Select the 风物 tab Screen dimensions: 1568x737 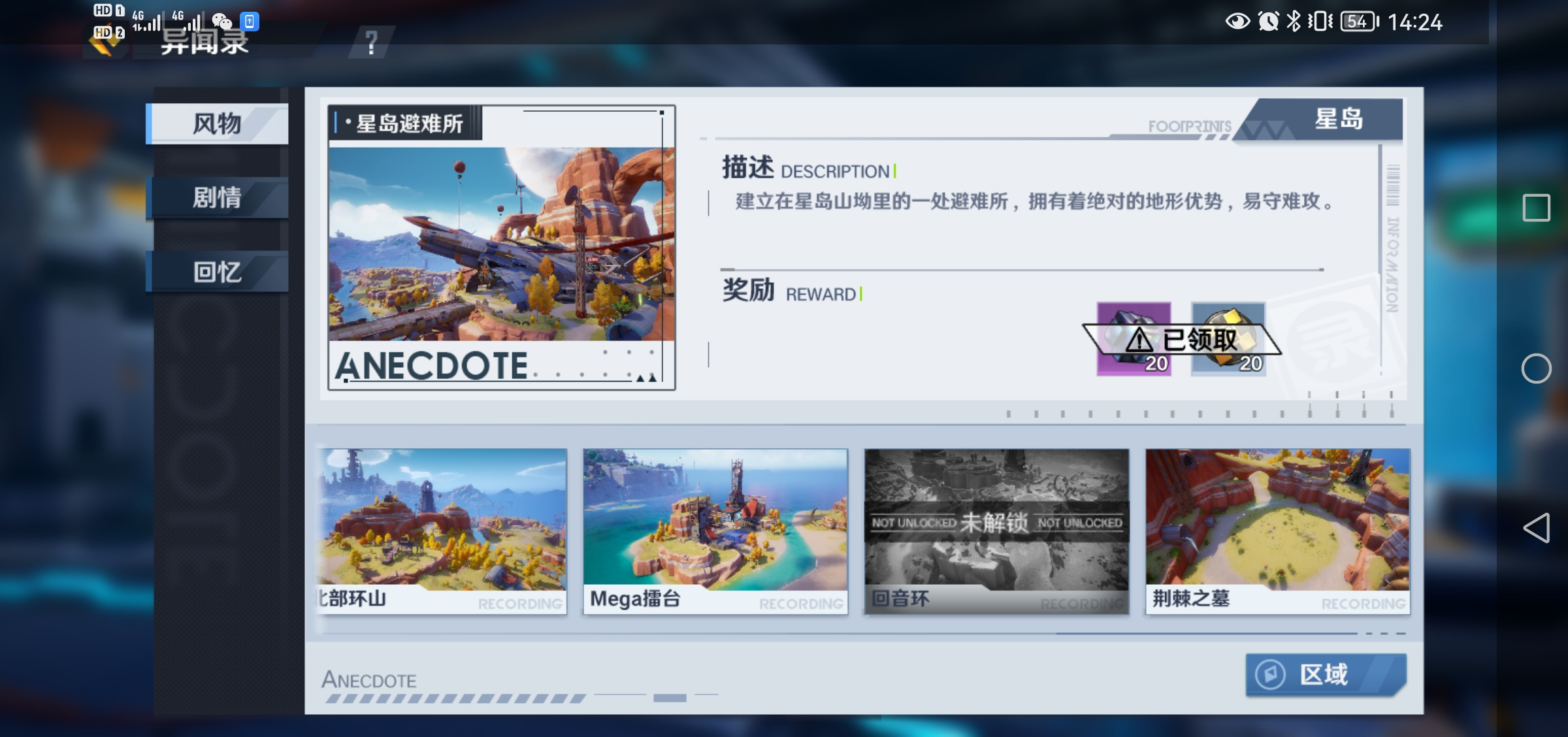click(x=217, y=123)
